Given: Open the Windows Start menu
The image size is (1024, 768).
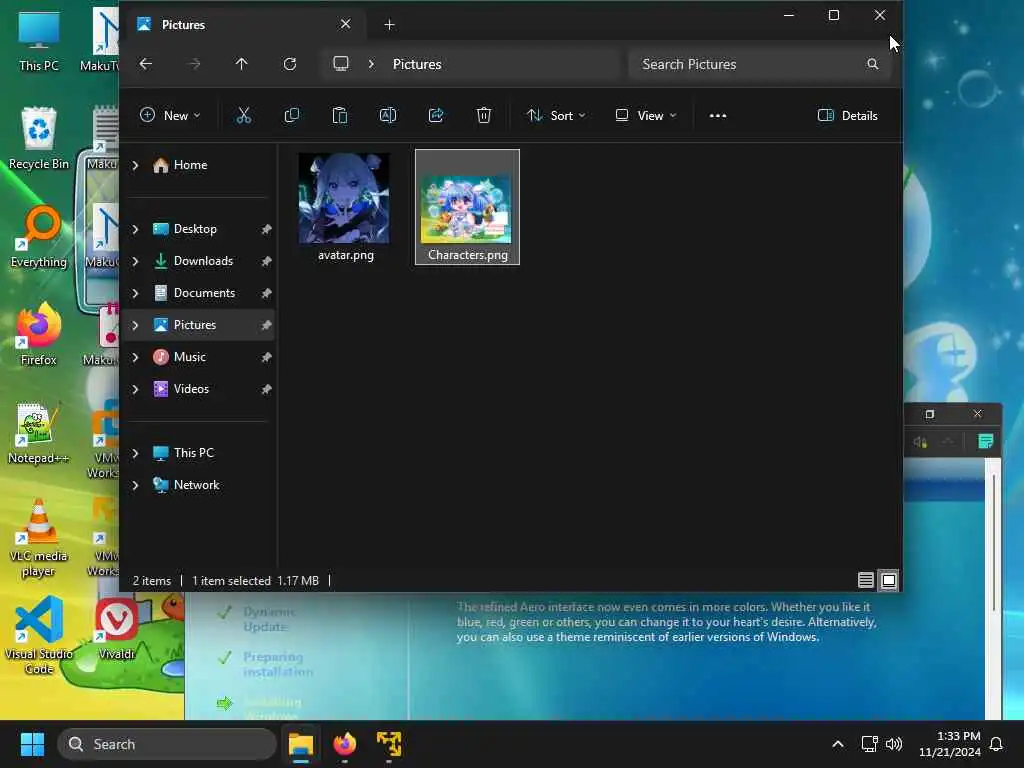Looking at the screenshot, I should 32,744.
